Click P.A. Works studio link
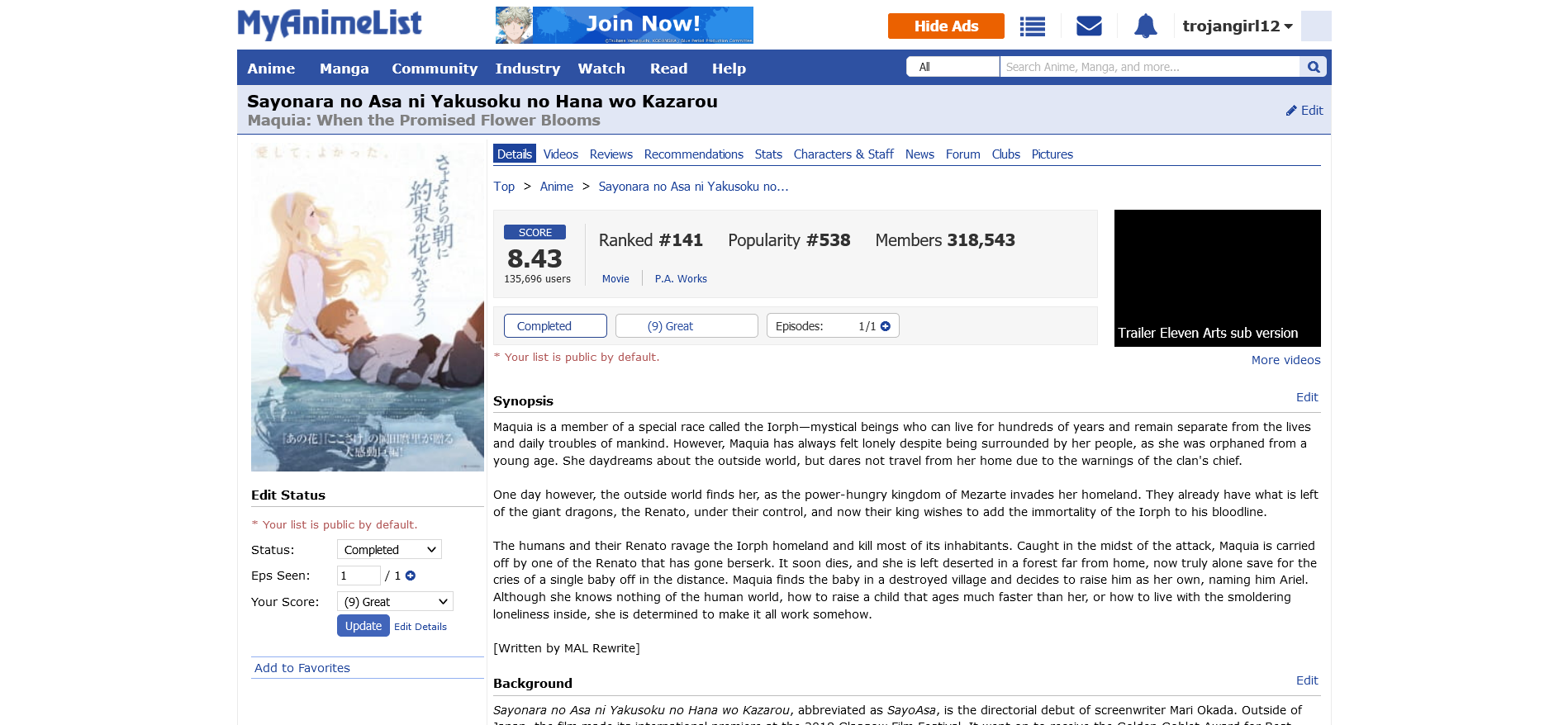Image resolution: width=1568 pixels, height=725 pixels. coord(681,279)
